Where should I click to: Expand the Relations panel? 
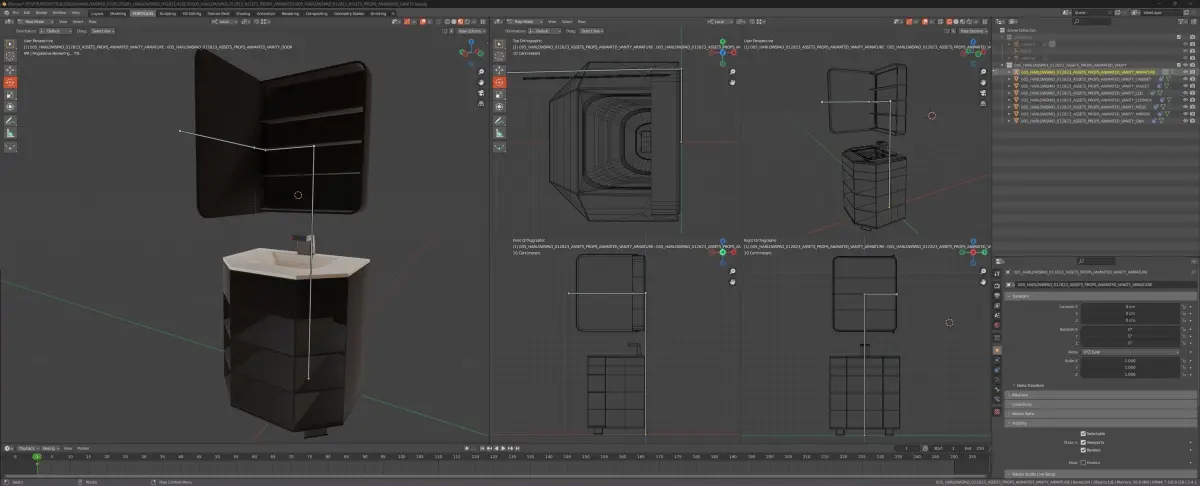click(x=1100, y=394)
